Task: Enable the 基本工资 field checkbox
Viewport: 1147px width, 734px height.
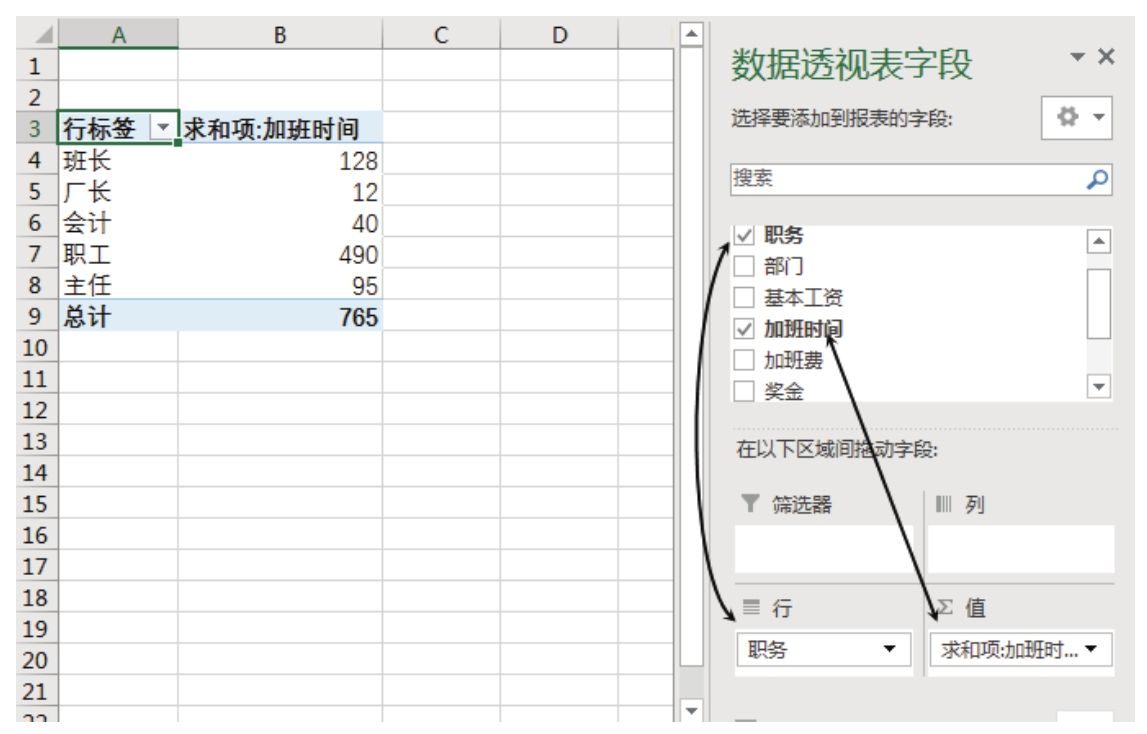Action: coord(744,297)
